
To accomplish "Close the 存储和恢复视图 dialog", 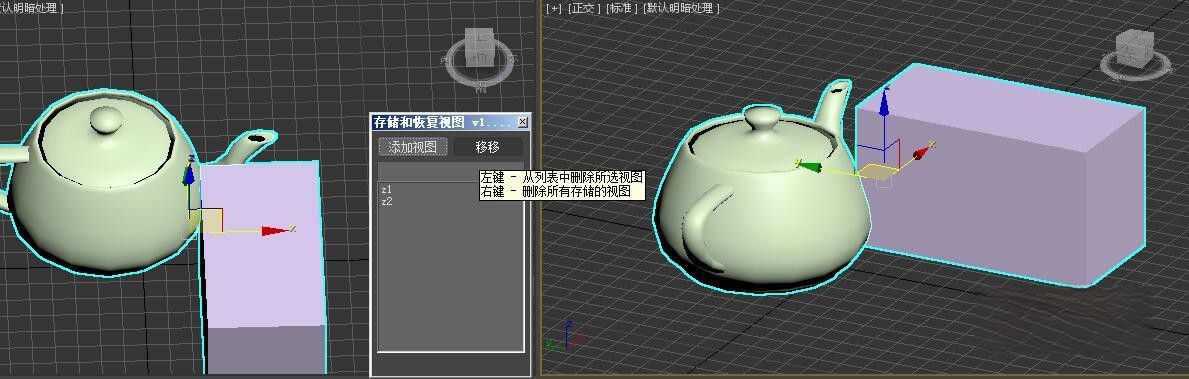I will point(522,122).
